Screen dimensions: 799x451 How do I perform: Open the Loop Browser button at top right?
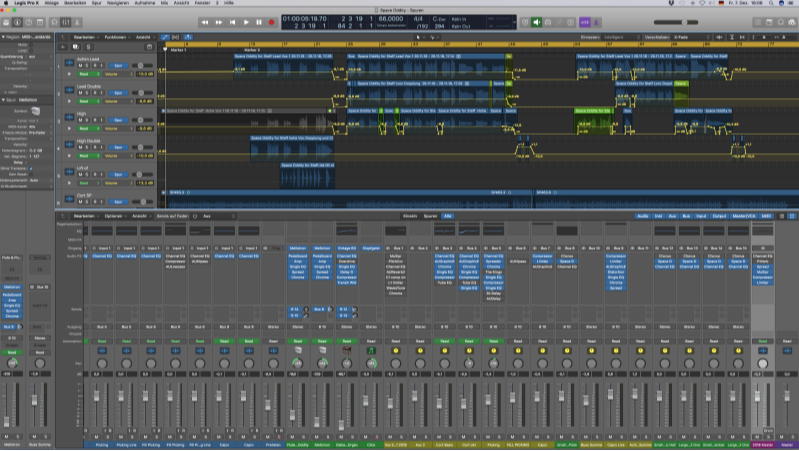click(781, 22)
